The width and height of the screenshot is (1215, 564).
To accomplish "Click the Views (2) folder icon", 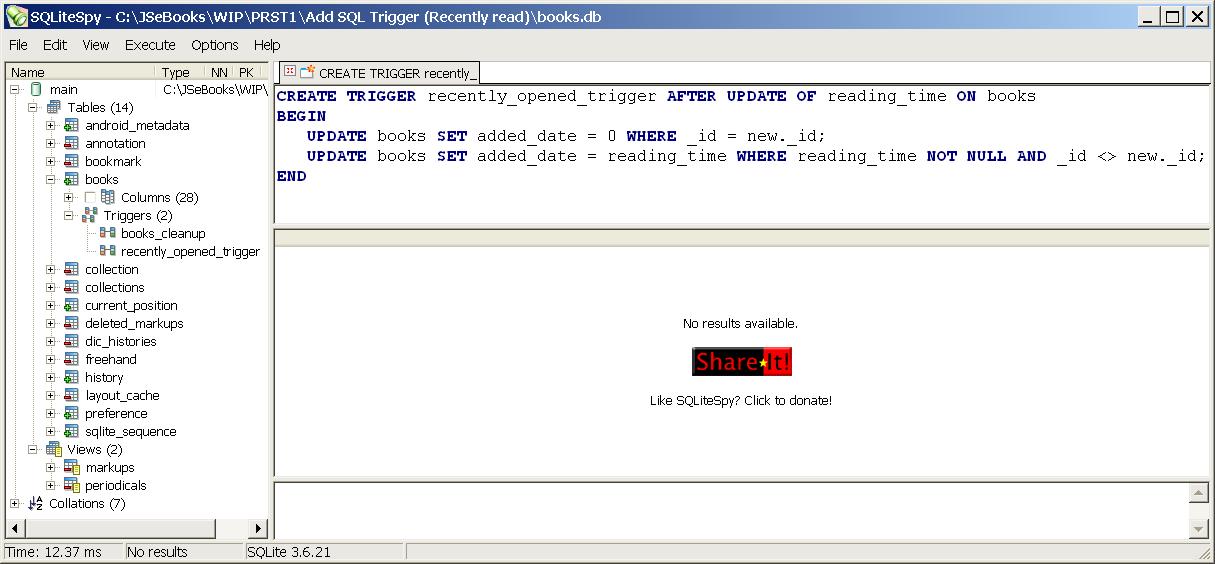I will click(54, 450).
